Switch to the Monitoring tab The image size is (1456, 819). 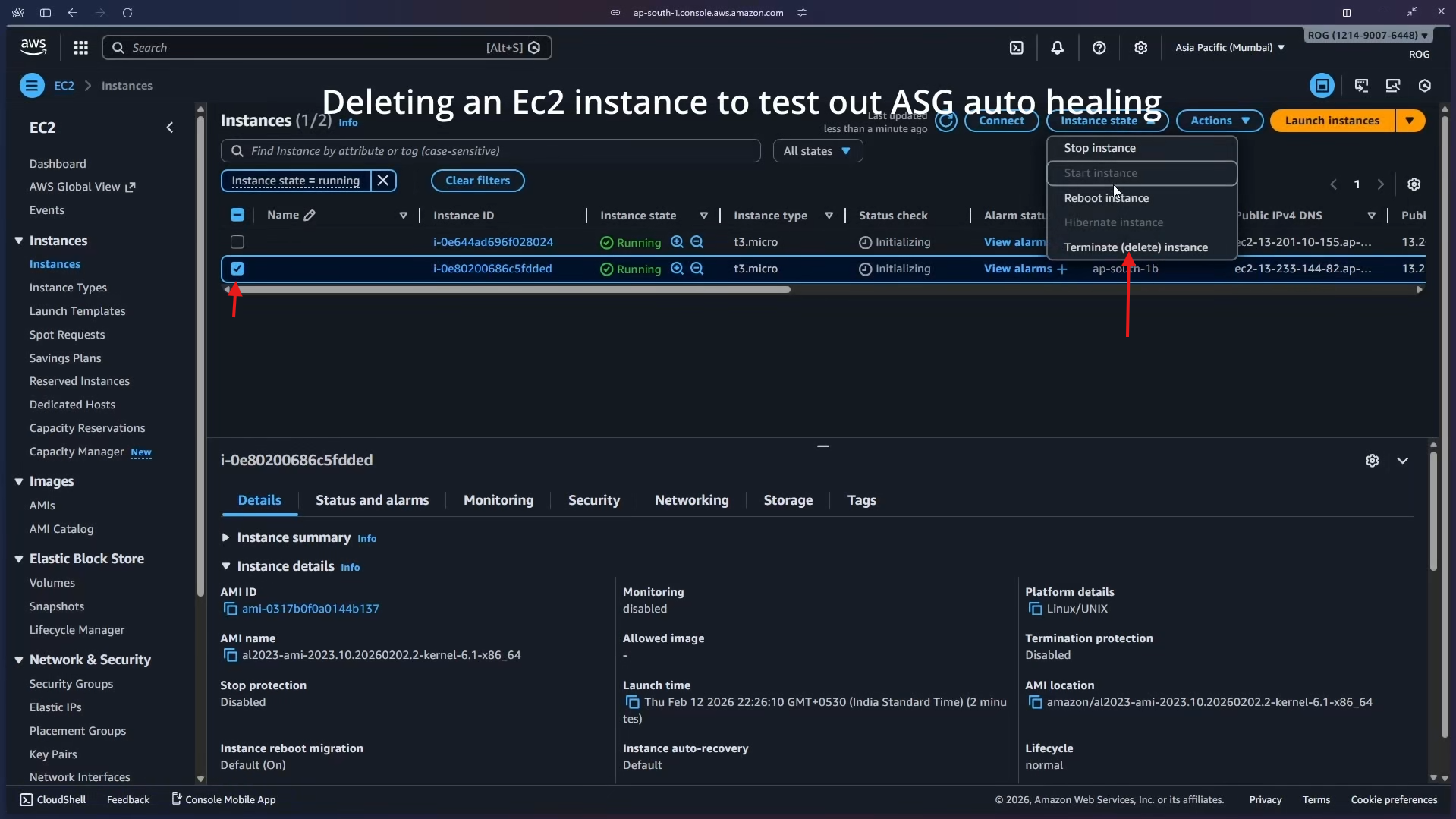[x=498, y=500]
